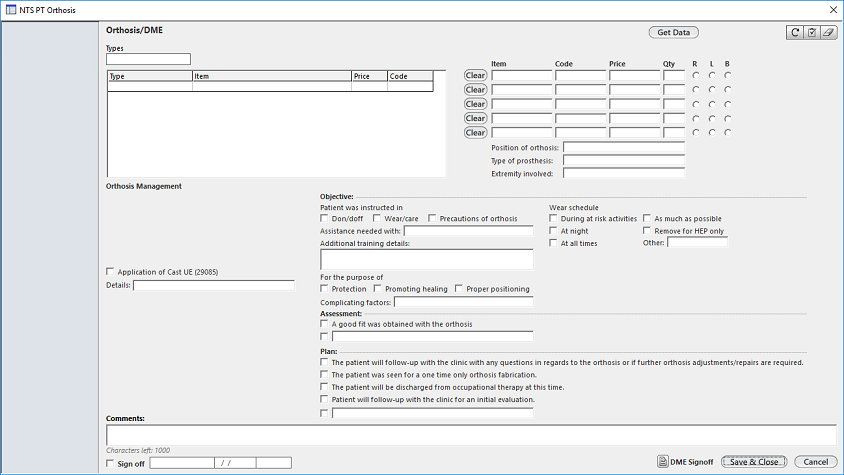
Task: Click Type of prosthesis field
Action: pyautogui.click(x=624, y=160)
